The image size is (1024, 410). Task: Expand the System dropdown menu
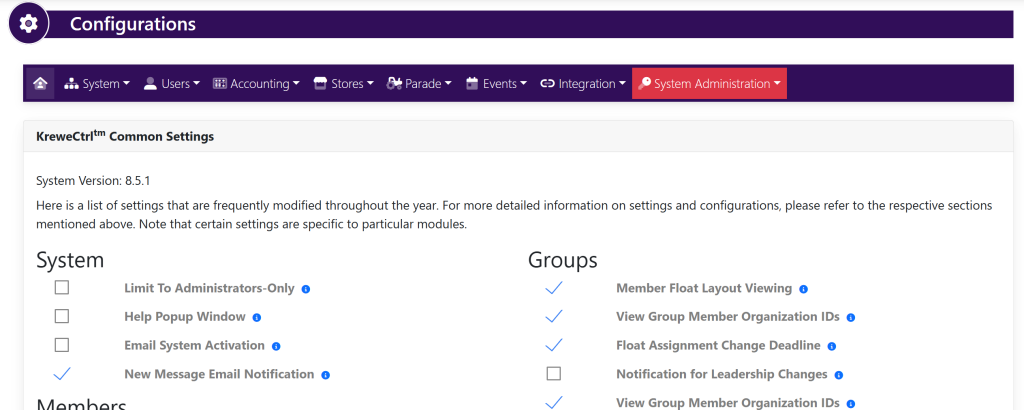click(x=97, y=84)
